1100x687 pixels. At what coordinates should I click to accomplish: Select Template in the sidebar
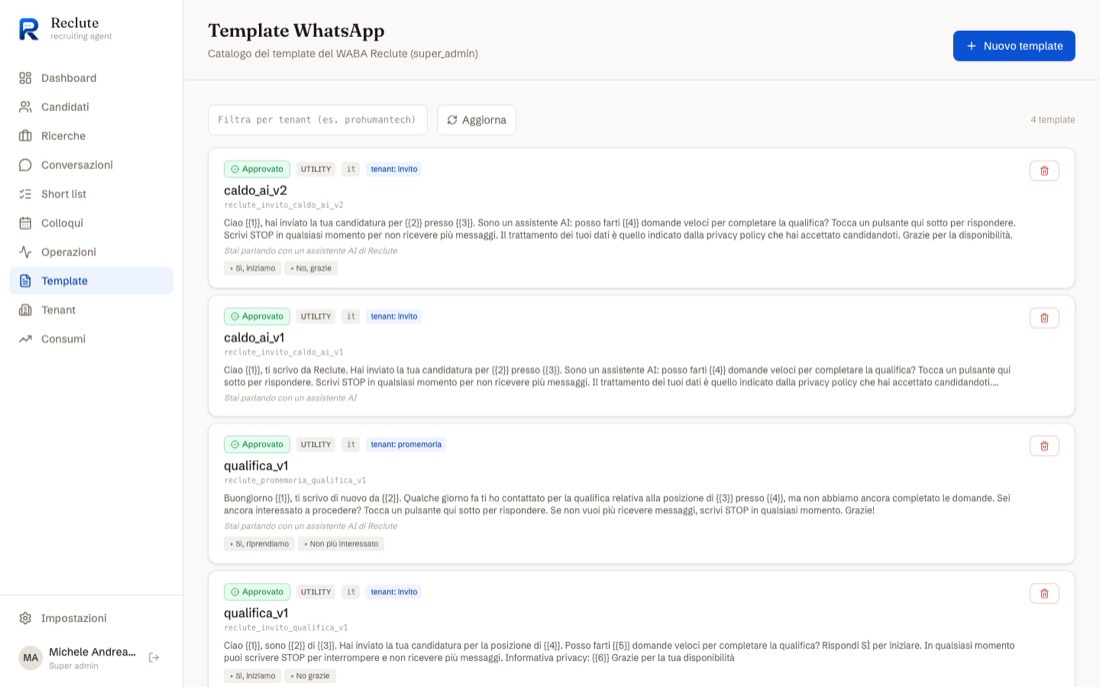click(91, 281)
